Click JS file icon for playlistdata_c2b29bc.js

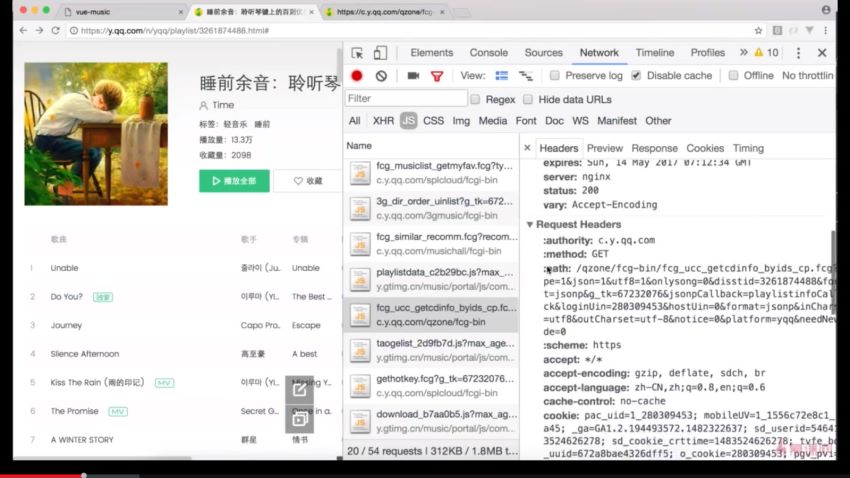(360, 280)
